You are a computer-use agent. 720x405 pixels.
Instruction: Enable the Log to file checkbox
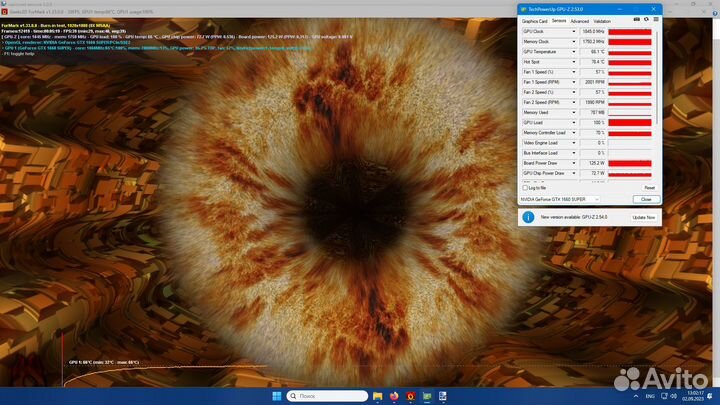click(x=526, y=187)
